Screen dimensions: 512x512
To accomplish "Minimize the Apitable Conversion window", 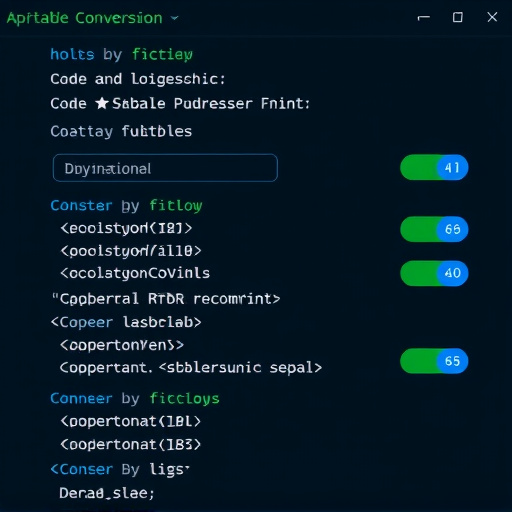I will point(424,17).
